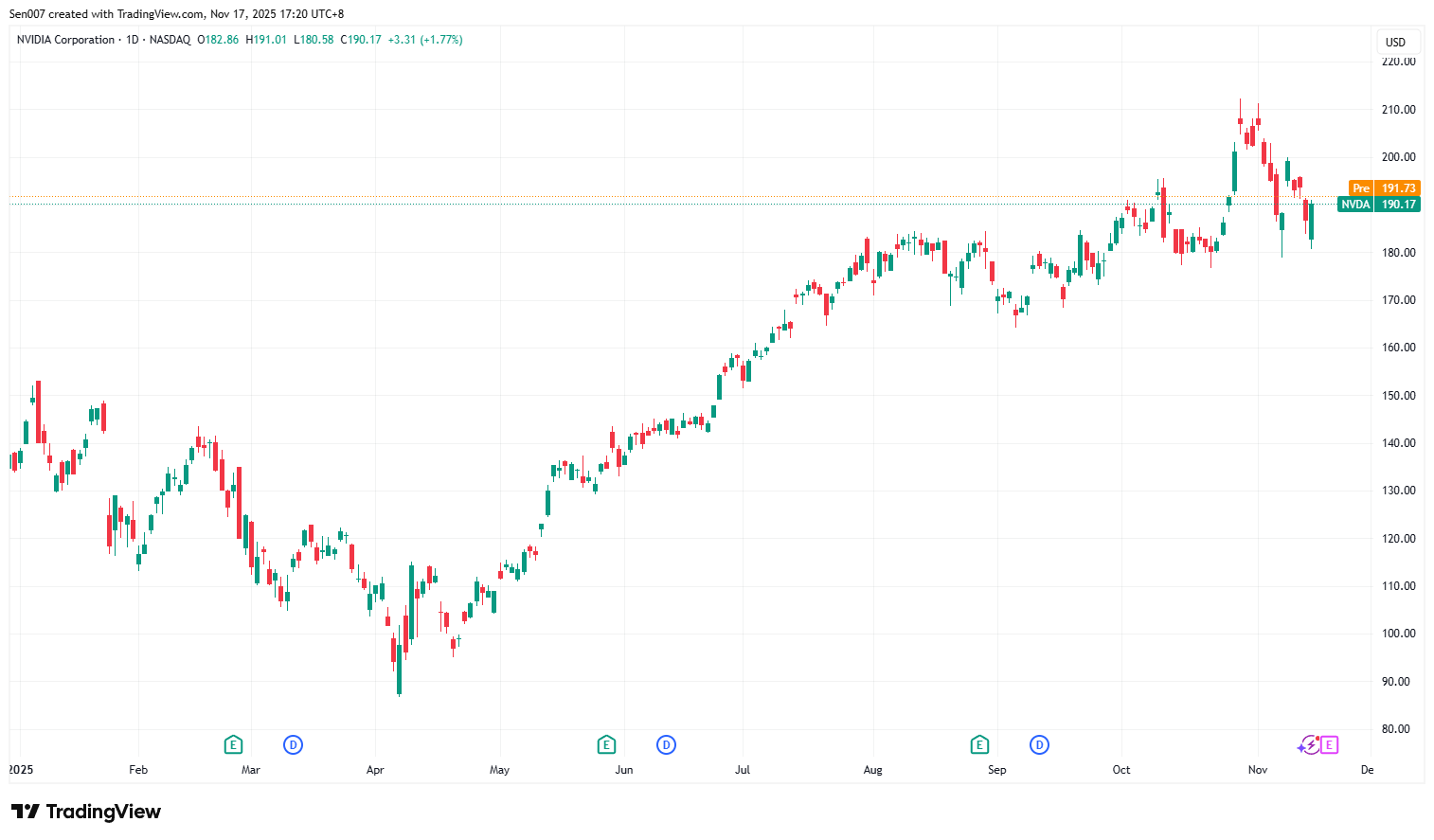Click the 200.00 level on price scale

pos(1397,157)
